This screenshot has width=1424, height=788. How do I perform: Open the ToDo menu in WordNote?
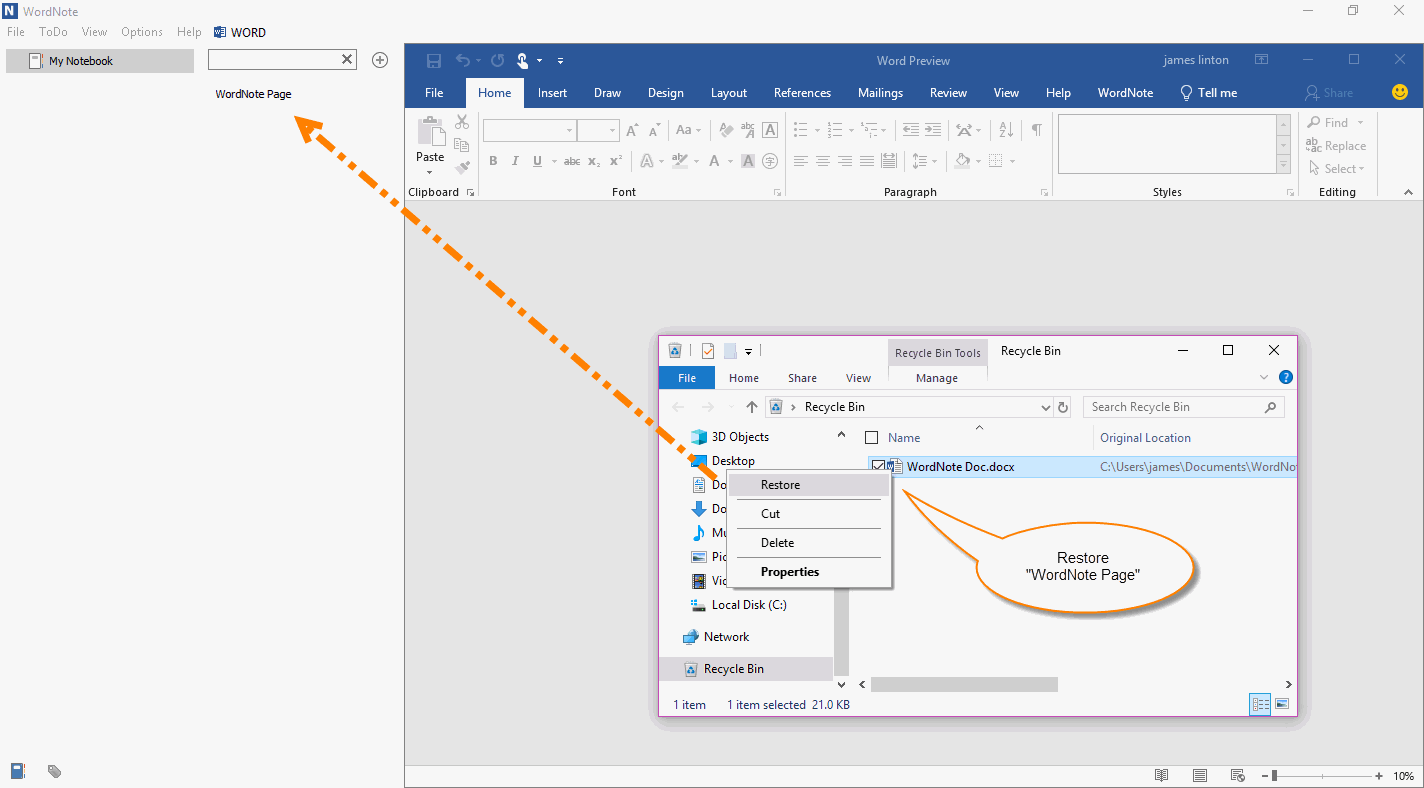[x=53, y=32]
